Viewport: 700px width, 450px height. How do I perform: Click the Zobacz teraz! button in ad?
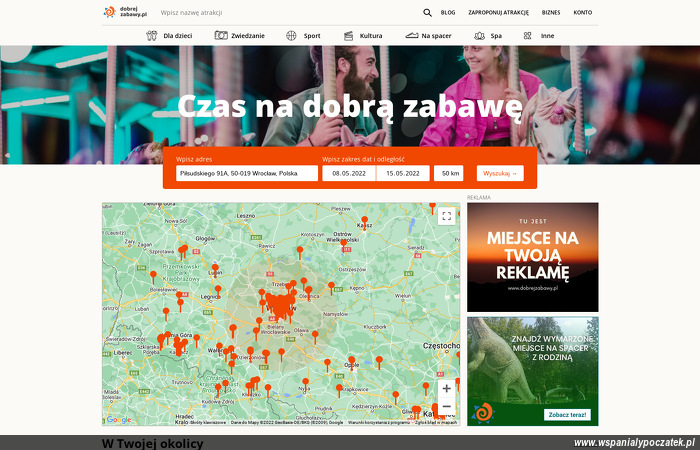pyautogui.click(x=567, y=415)
